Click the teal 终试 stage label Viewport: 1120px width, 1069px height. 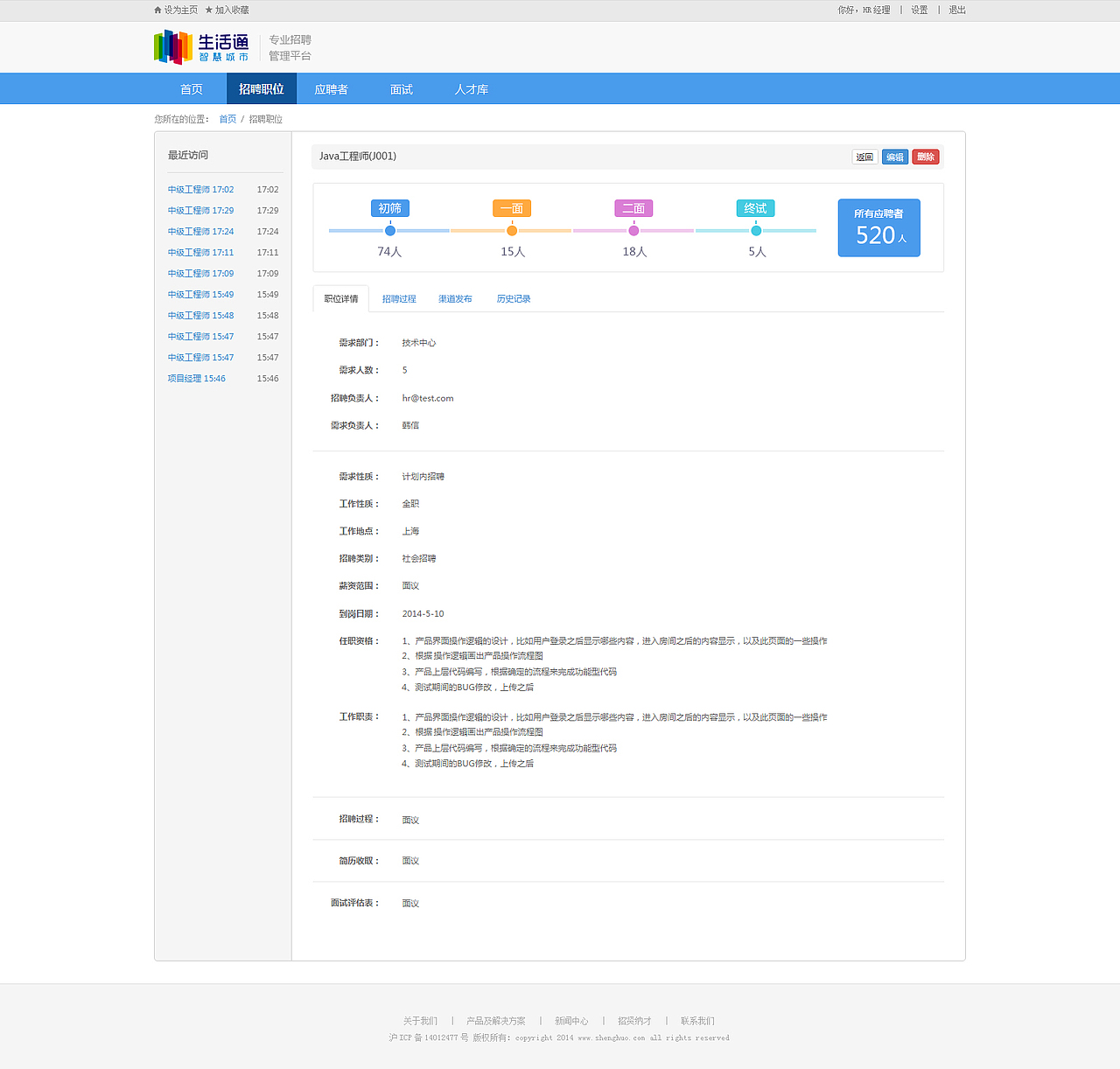point(756,208)
